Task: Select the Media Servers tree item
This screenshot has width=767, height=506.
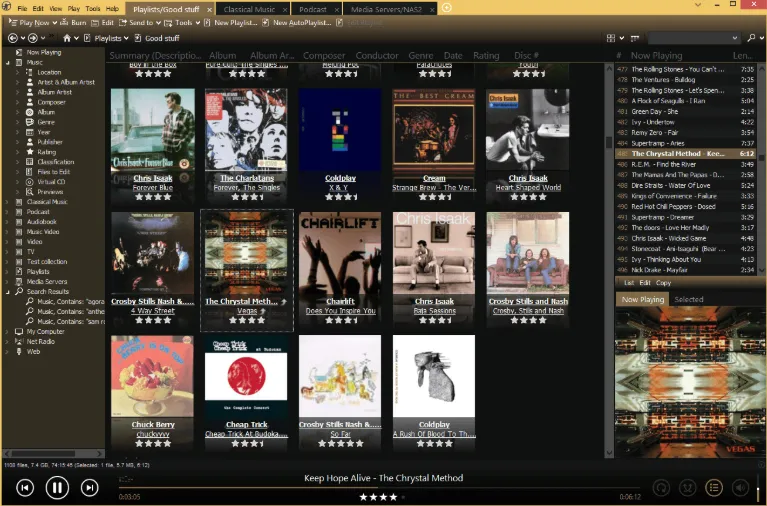Action: tap(46, 281)
